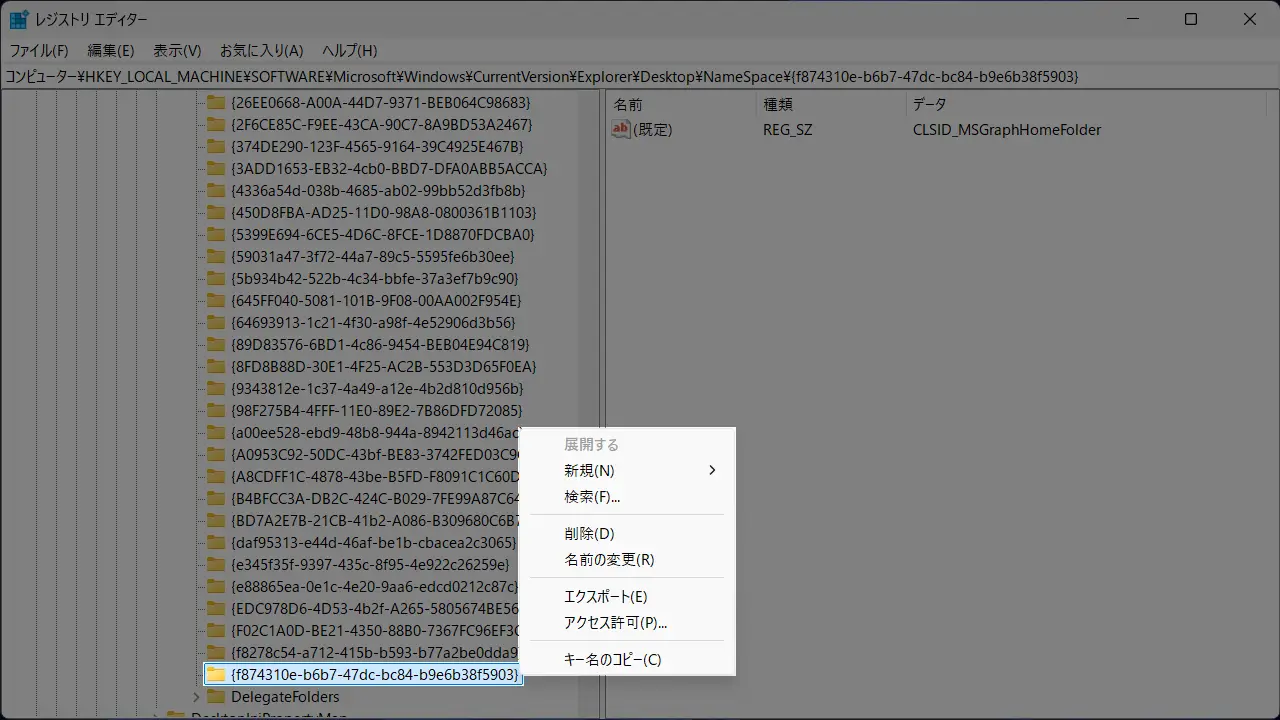Choose エクスポート(E) from context menu

point(606,597)
